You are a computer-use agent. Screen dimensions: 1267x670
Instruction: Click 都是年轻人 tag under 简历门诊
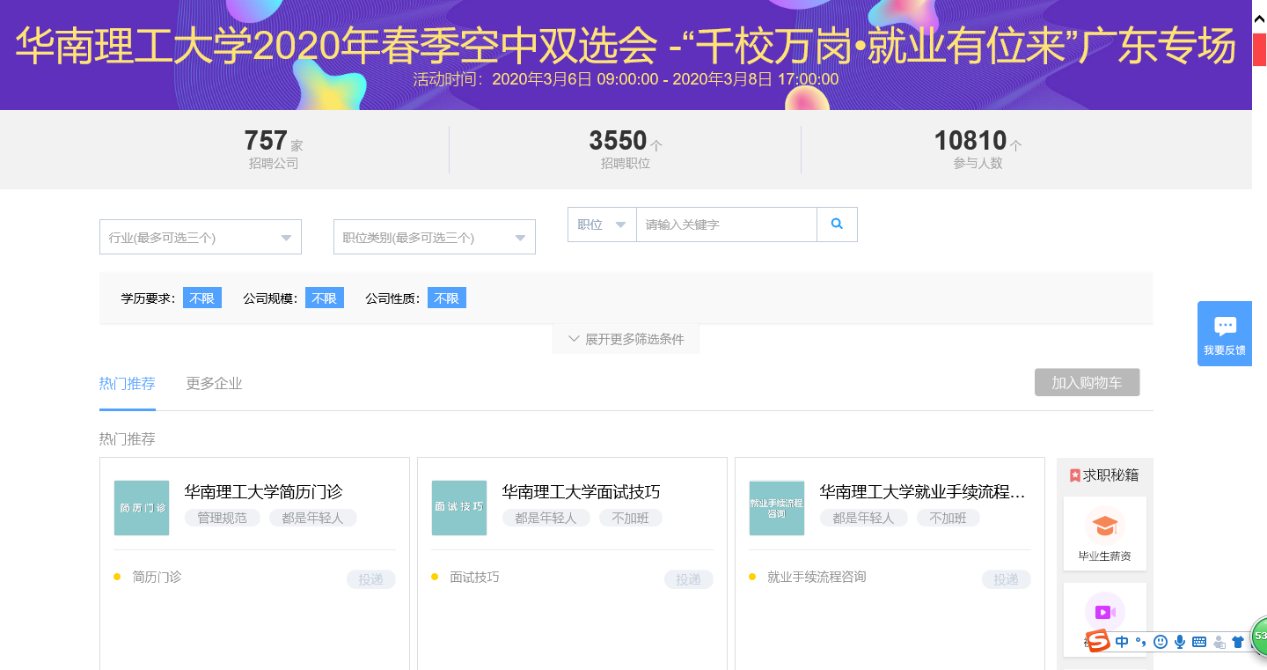[x=313, y=518]
